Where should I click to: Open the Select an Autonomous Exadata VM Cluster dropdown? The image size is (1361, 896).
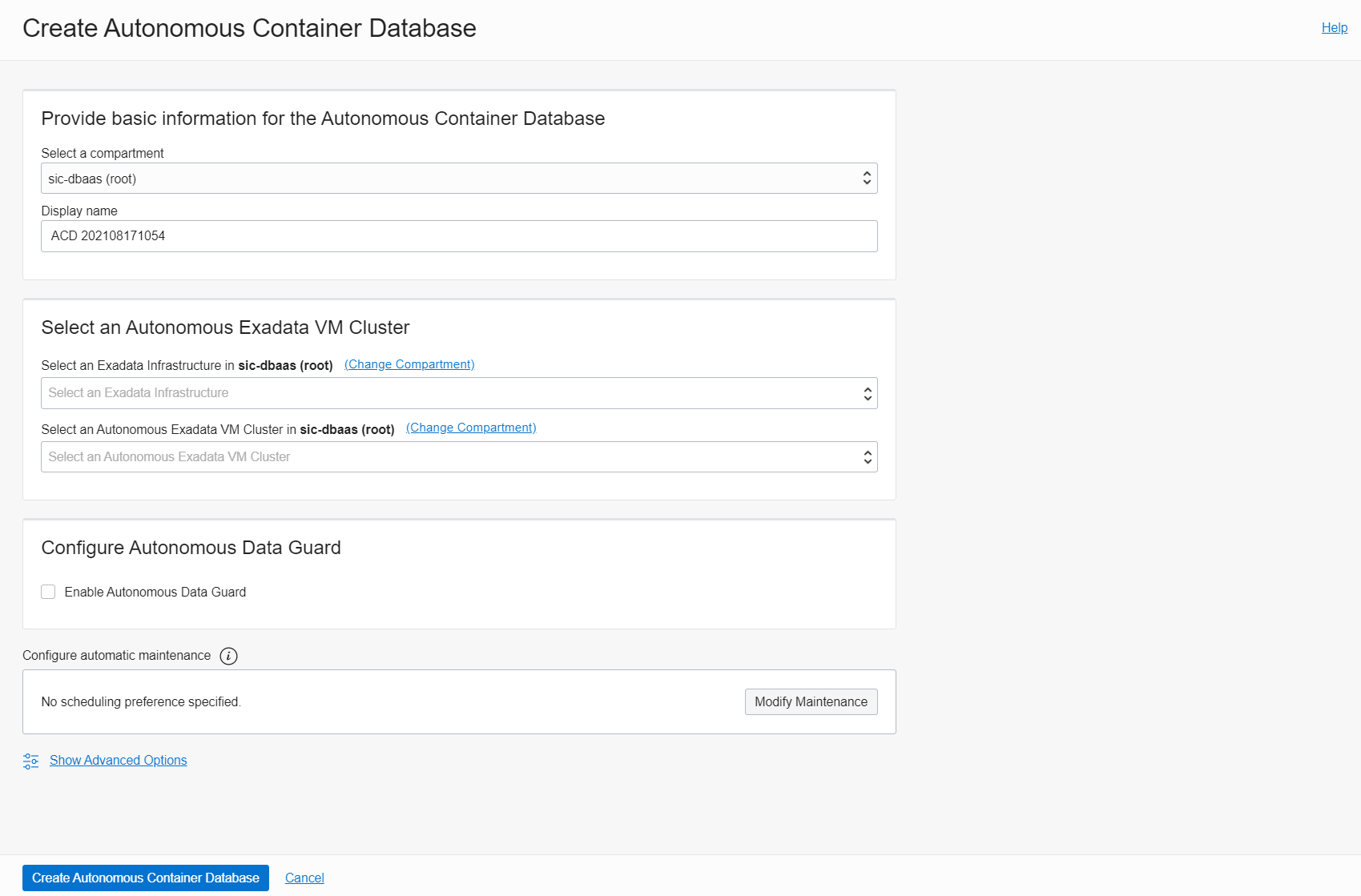coord(449,457)
